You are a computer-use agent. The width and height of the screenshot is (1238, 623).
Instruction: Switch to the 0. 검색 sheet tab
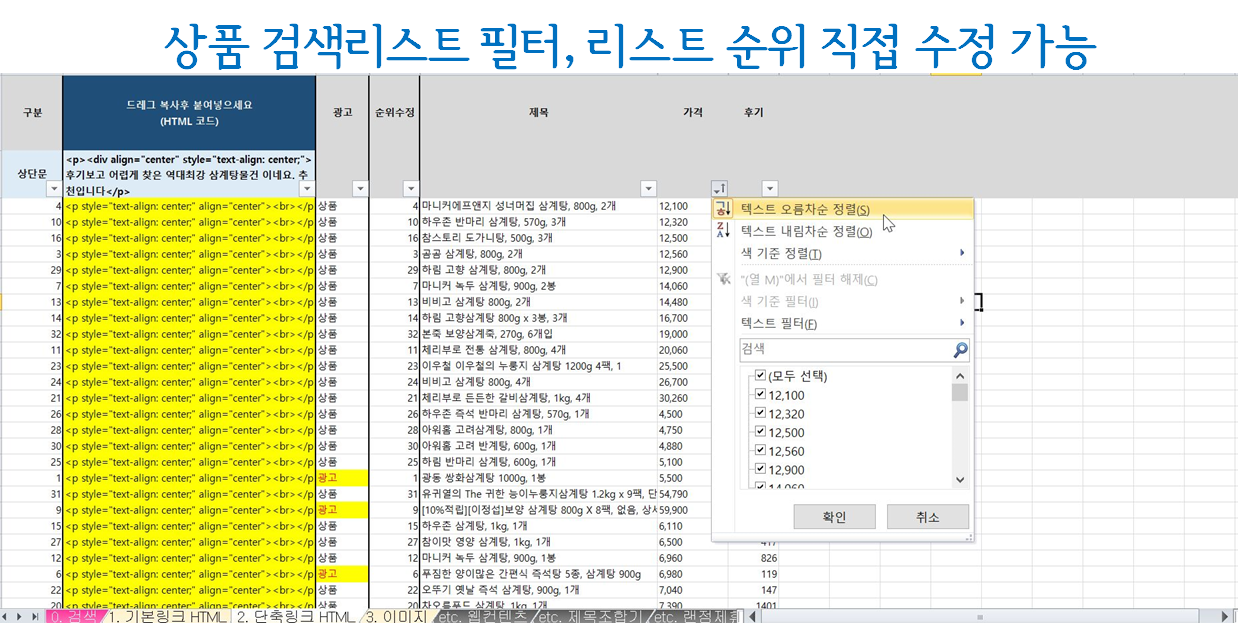click(x=74, y=616)
